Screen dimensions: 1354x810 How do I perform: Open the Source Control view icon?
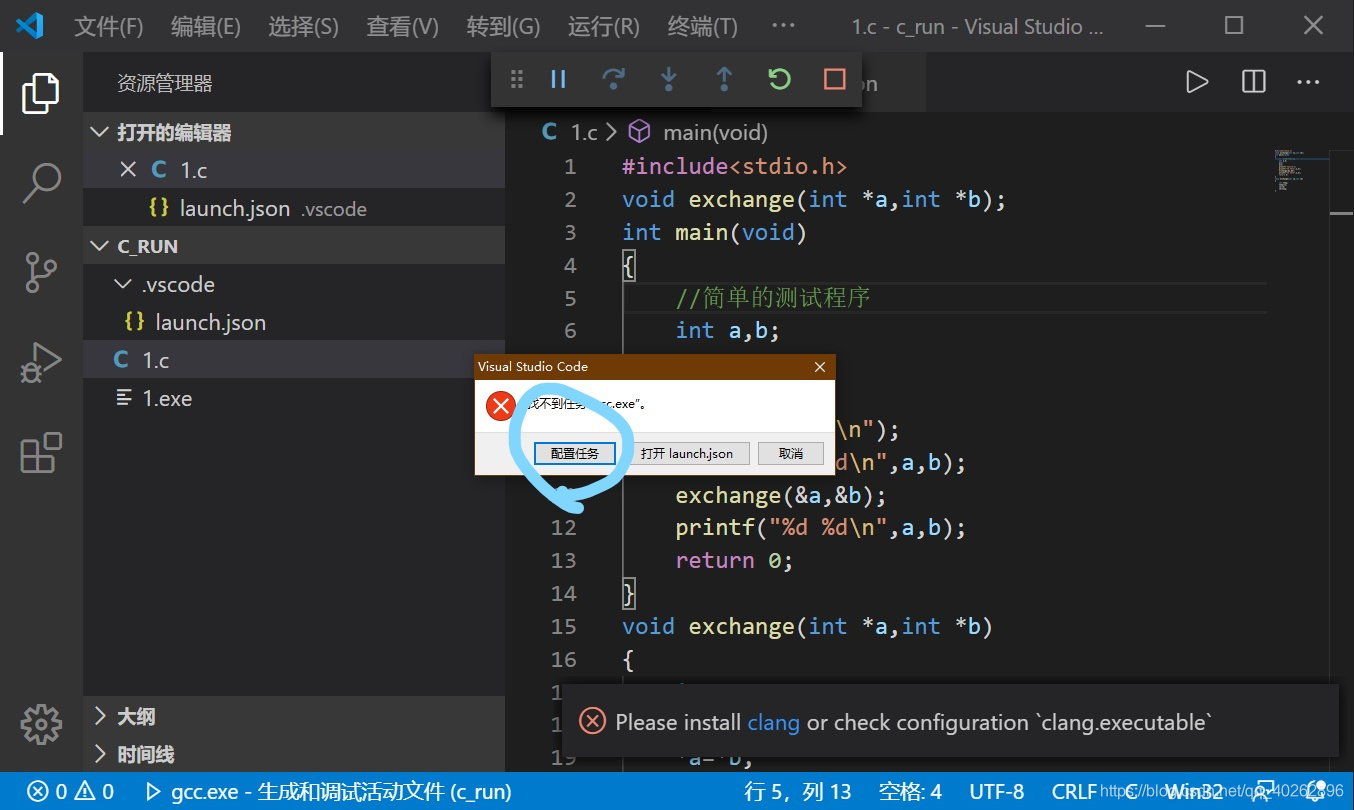(x=41, y=272)
